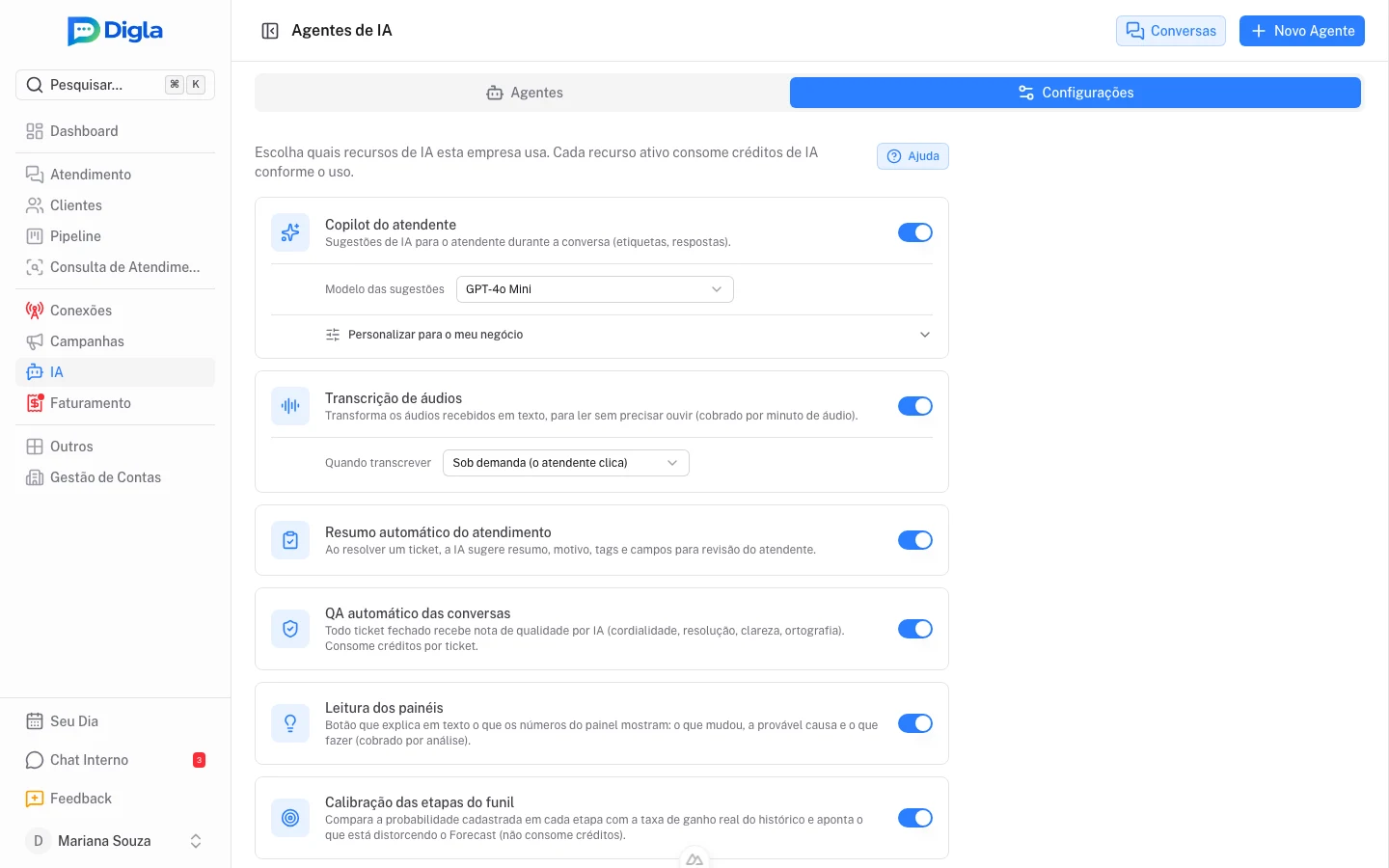Open Pipeline in the sidebar
This screenshot has width=1389, height=868.
tap(115, 236)
